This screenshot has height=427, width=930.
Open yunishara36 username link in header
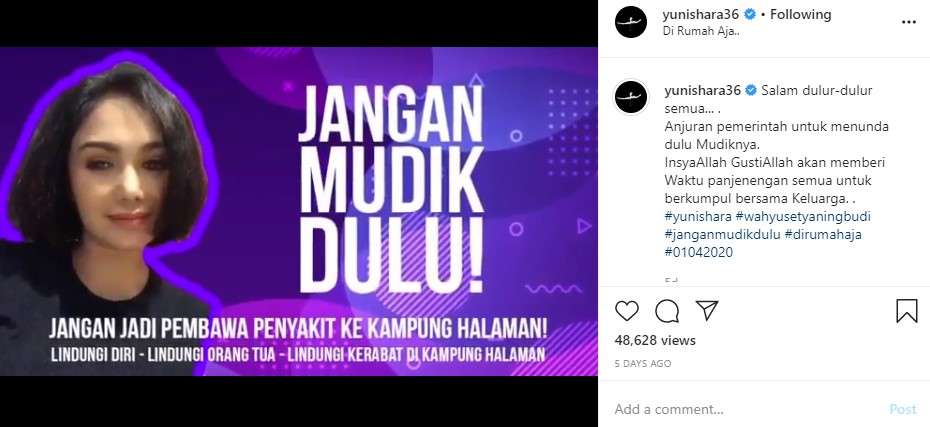click(700, 14)
